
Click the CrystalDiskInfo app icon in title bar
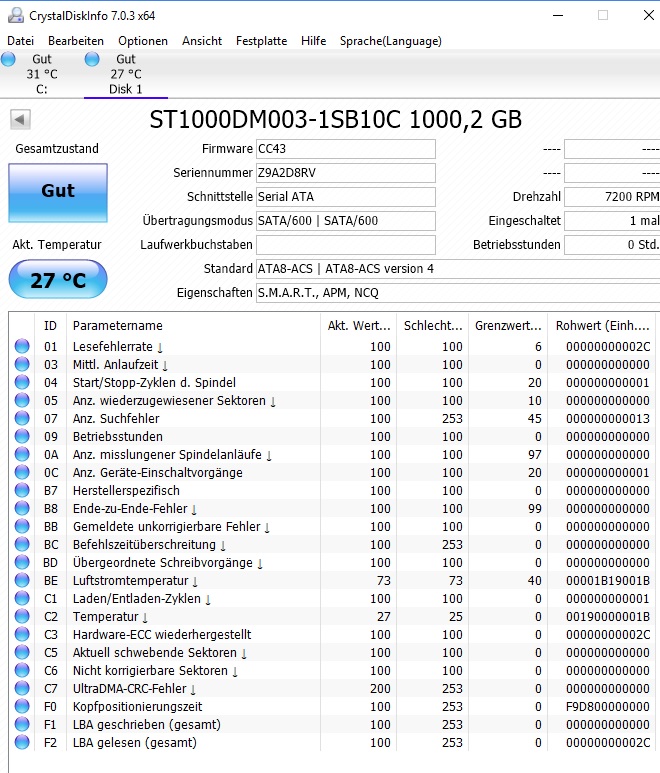(15, 15)
